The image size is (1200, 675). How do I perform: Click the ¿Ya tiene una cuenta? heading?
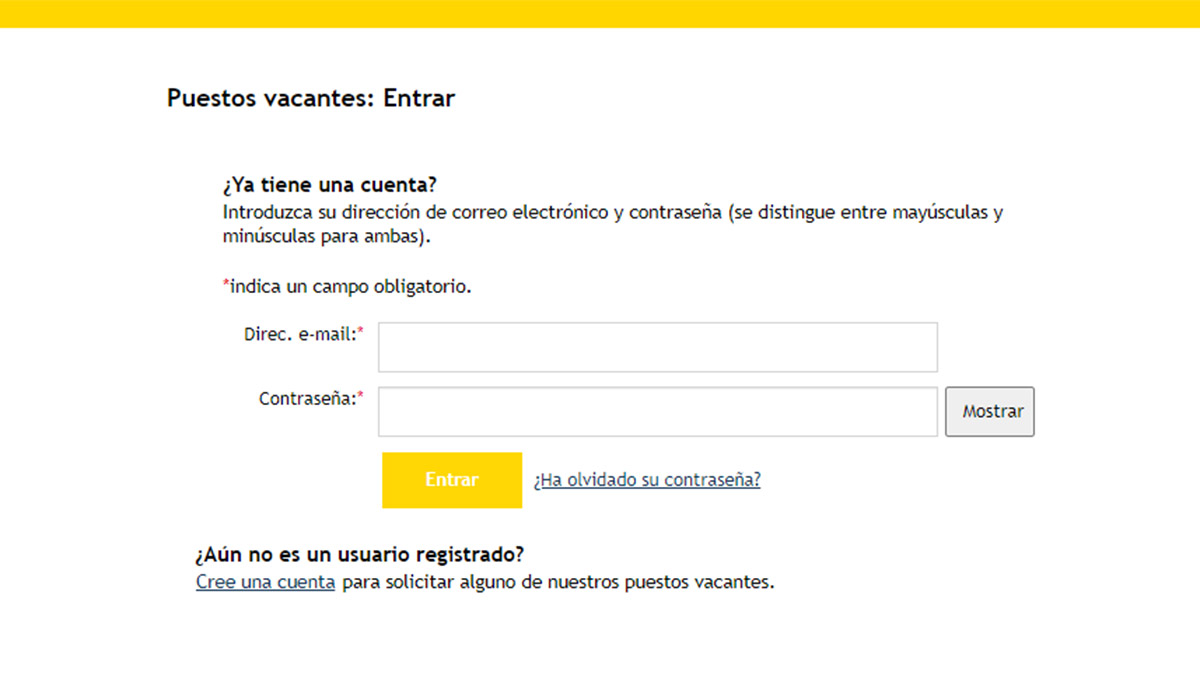(x=330, y=186)
